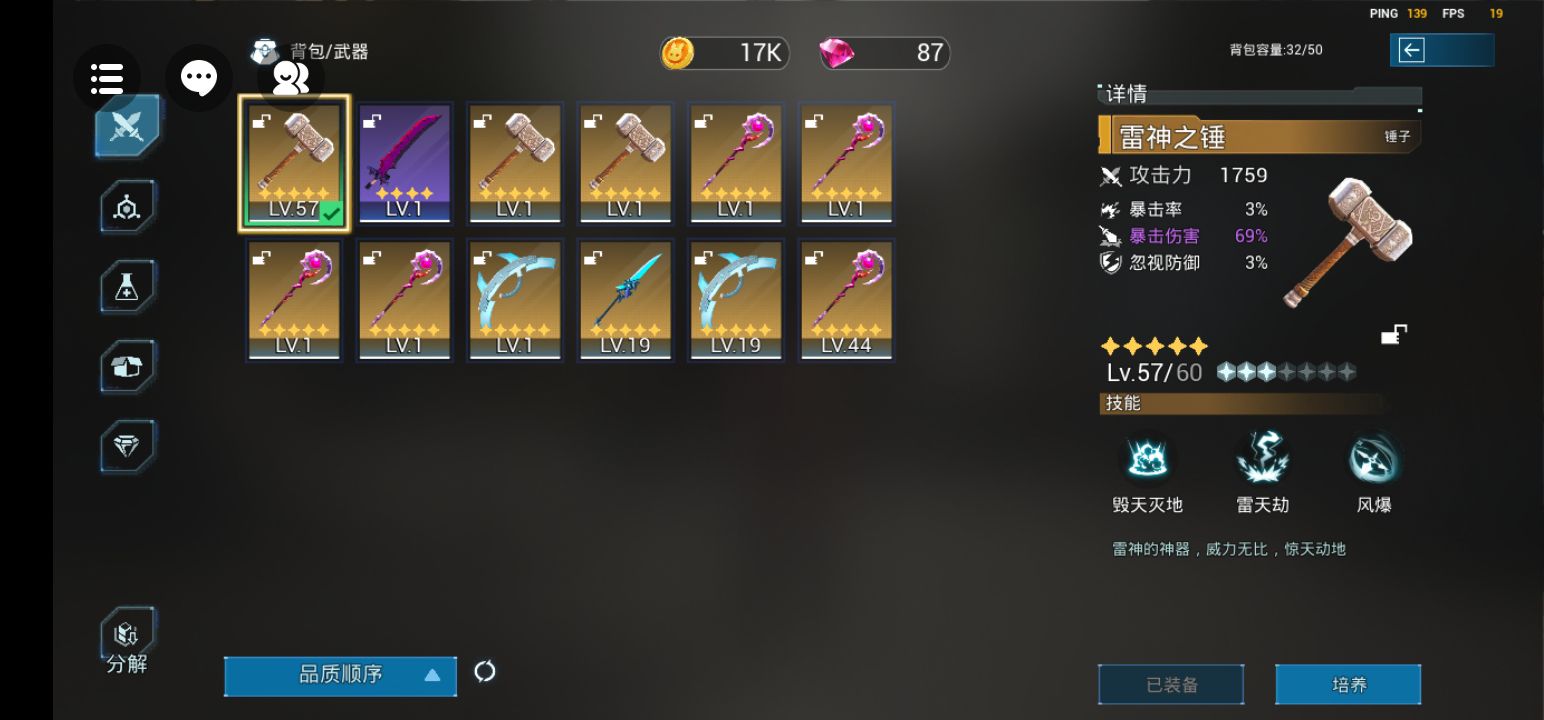Toggle lock on the 雷神之锤 detail panel
Screen dimensions: 1544x720
[x=1394, y=335]
